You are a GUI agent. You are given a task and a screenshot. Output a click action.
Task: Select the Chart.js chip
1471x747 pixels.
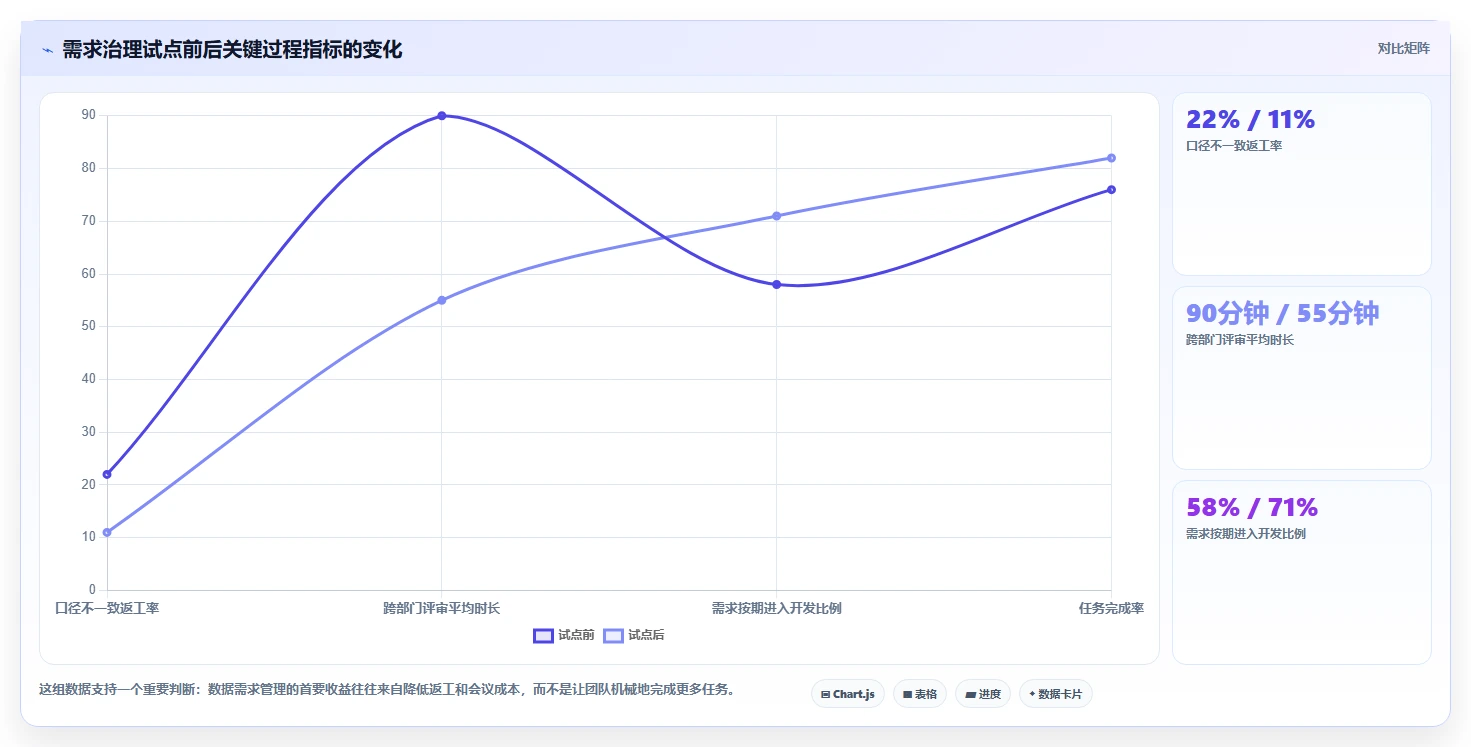(848, 693)
